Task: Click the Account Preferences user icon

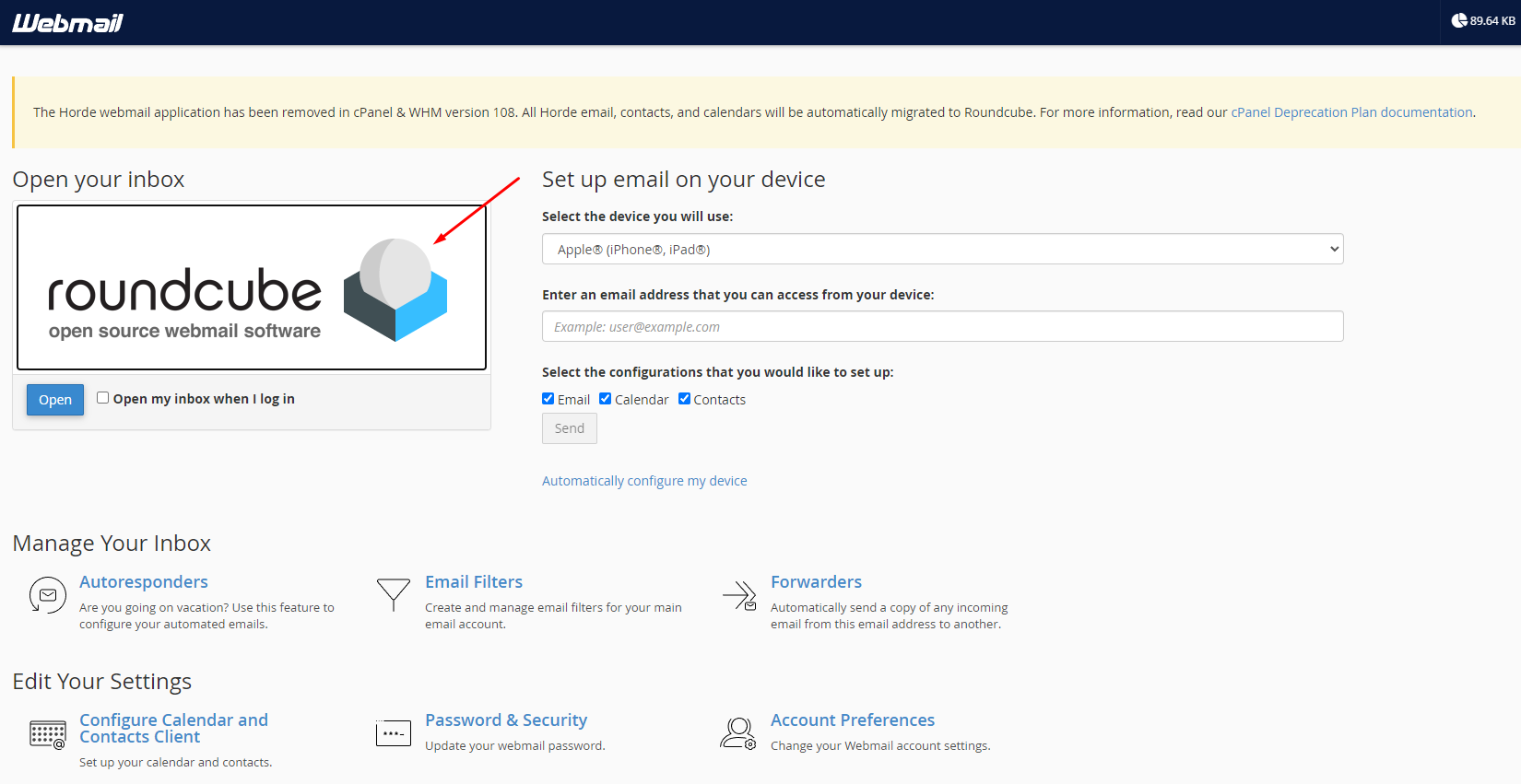Action: pos(738,733)
